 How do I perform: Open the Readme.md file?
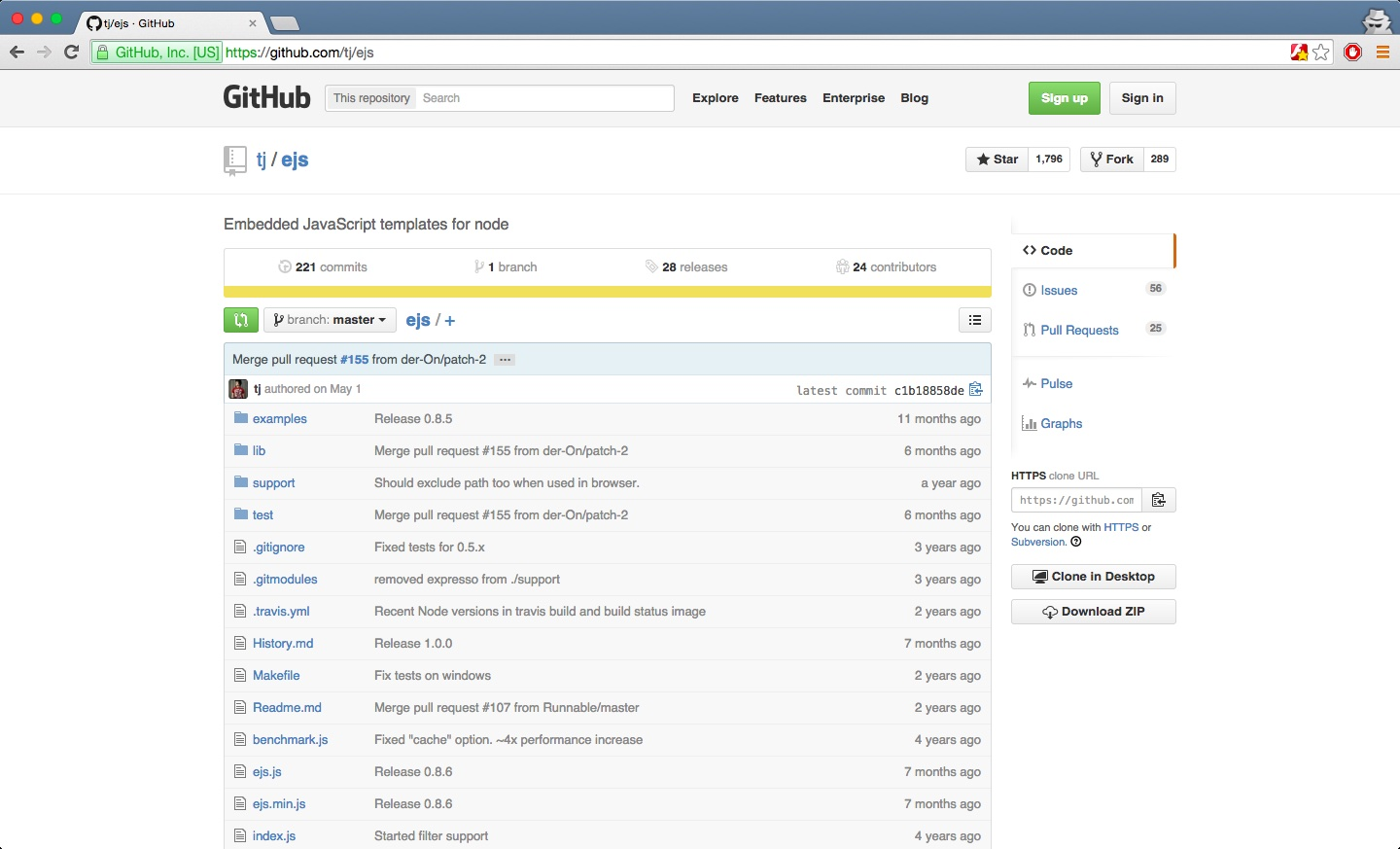[x=287, y=708]
